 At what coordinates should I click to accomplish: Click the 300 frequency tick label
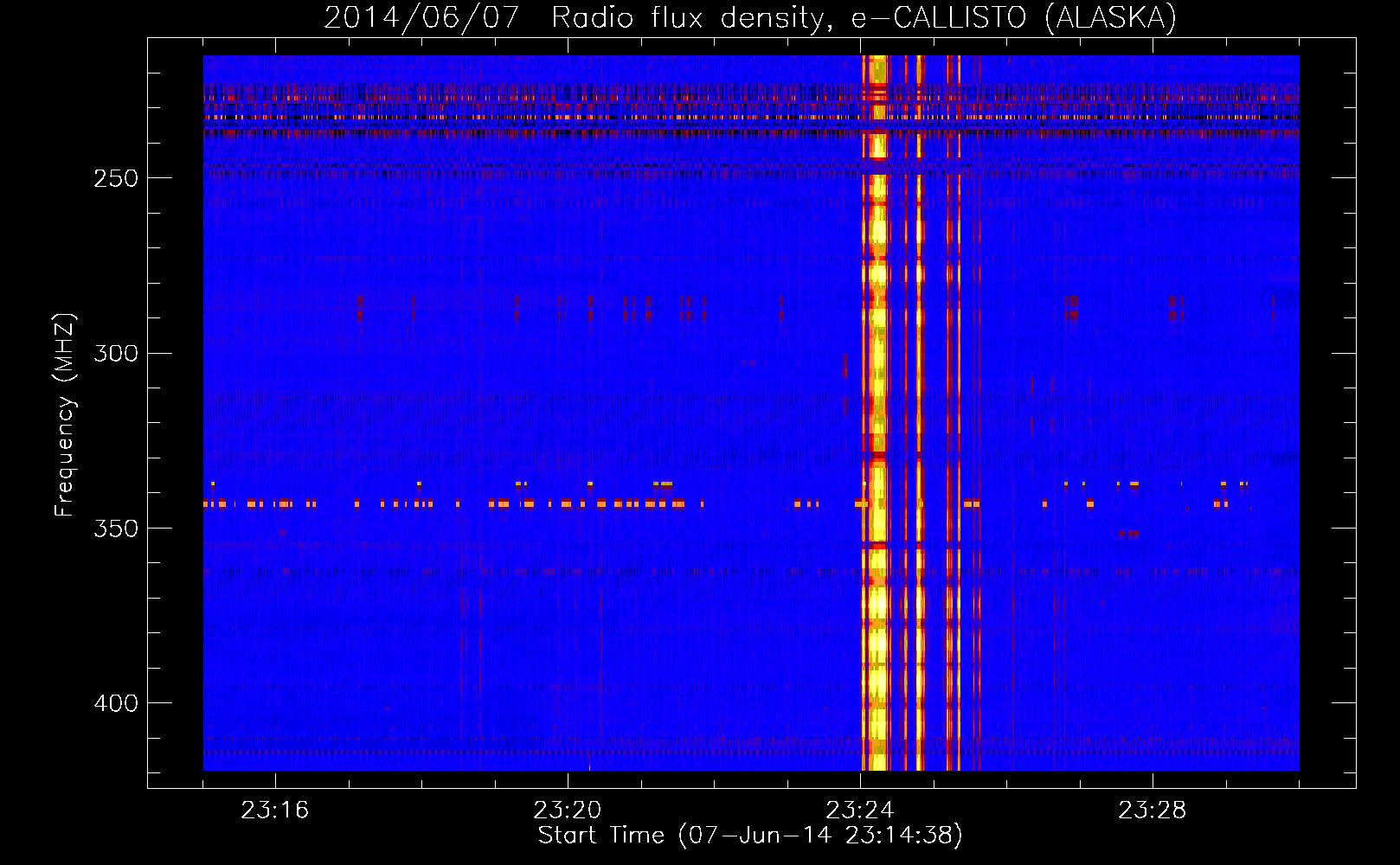coord(116,353)
